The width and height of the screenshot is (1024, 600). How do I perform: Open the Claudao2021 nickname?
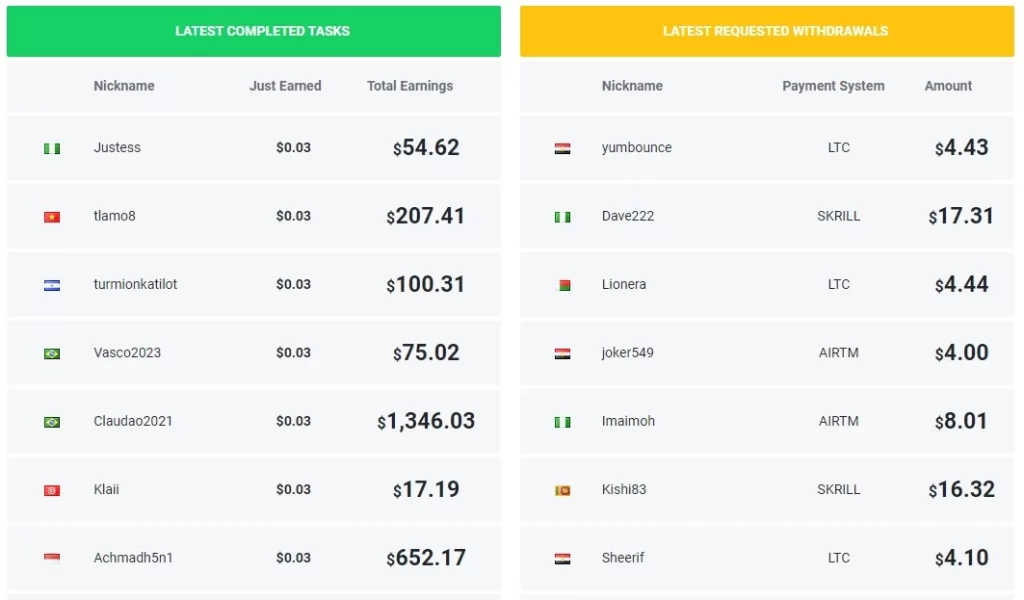click(x=133, y=421)
